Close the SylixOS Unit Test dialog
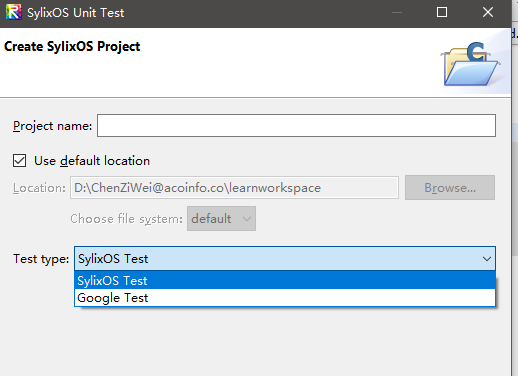Screen dimensions: 518x376 point(488,12)
